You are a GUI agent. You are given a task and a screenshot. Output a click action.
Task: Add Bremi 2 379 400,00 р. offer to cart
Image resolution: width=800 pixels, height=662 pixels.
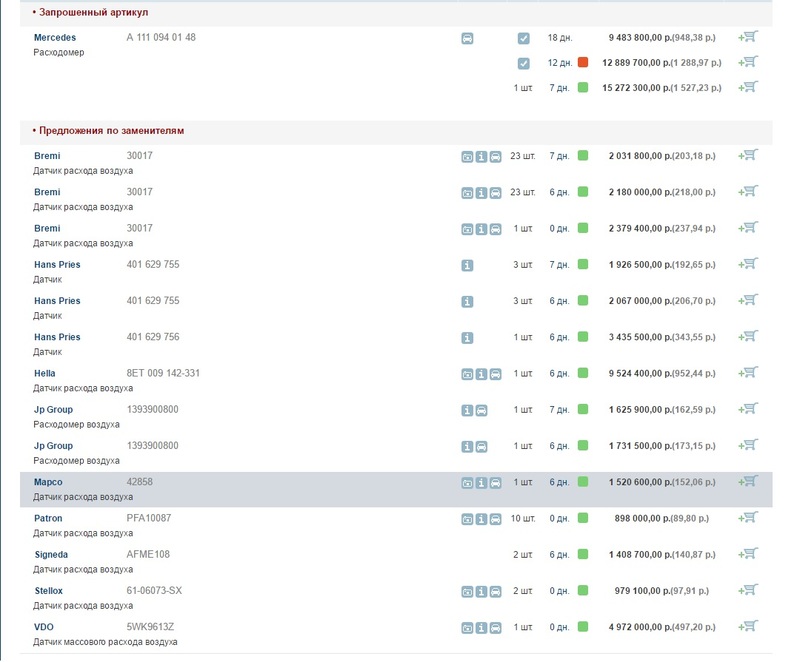(x=747, y=229)
